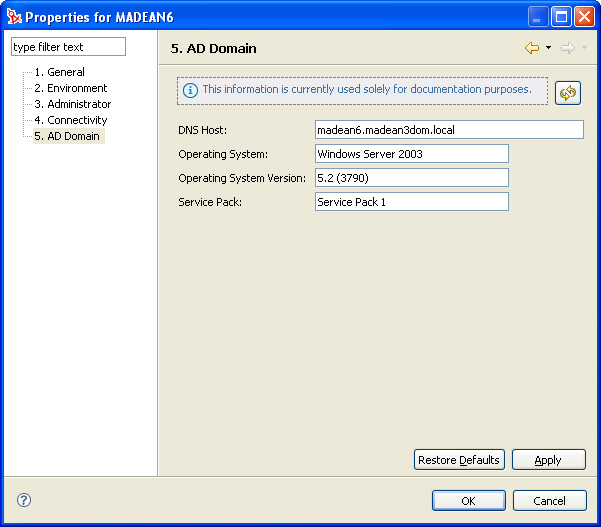The width and height of the screenshot is (601, 527).
Task: Select 1. General in the tree
Action: (x=59, y=72)
